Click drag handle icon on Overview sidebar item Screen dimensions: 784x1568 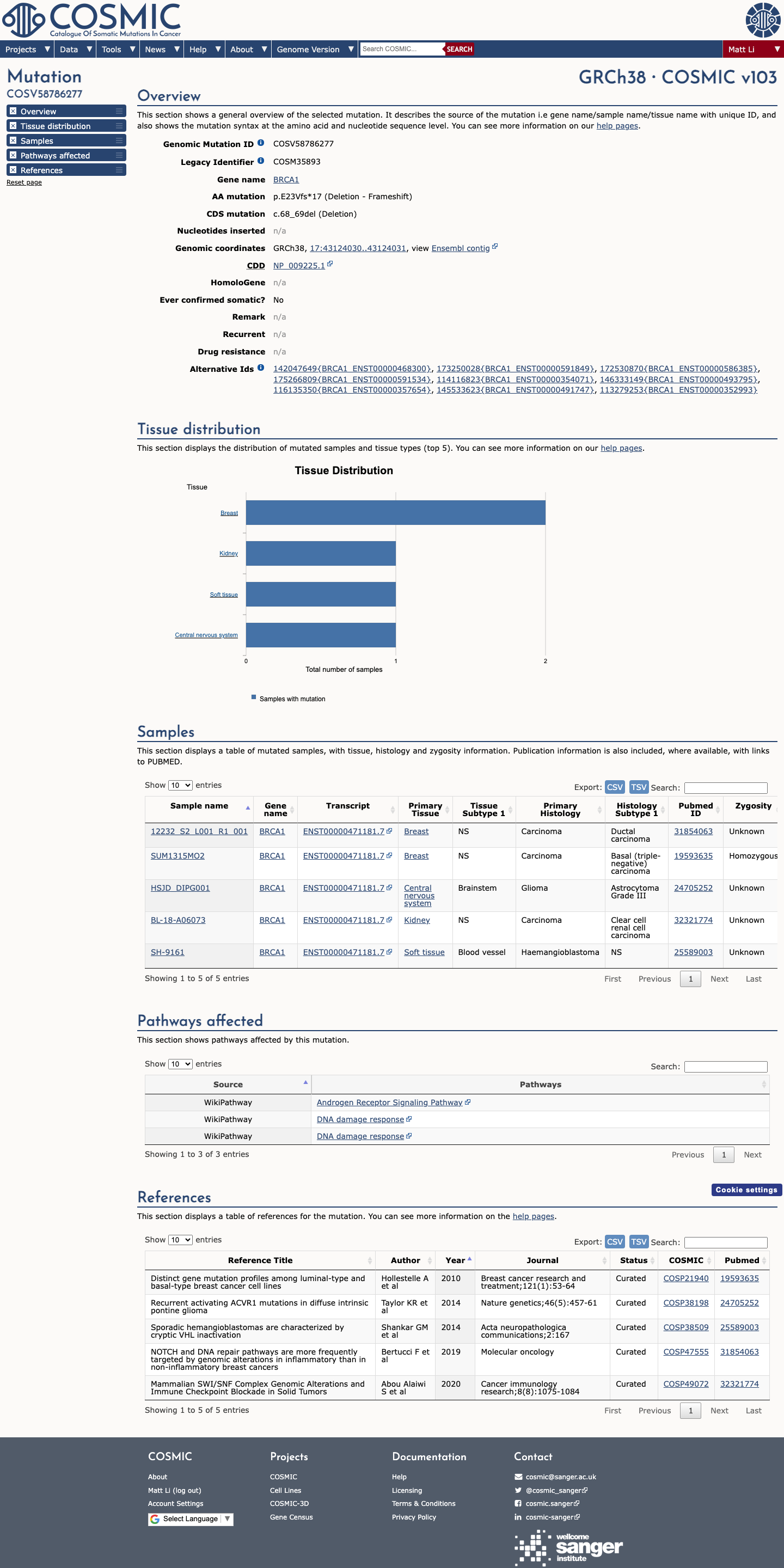coord(119,111)
